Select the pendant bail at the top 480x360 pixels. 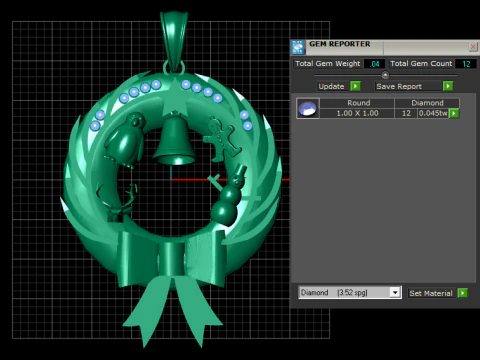coord(174,40)
